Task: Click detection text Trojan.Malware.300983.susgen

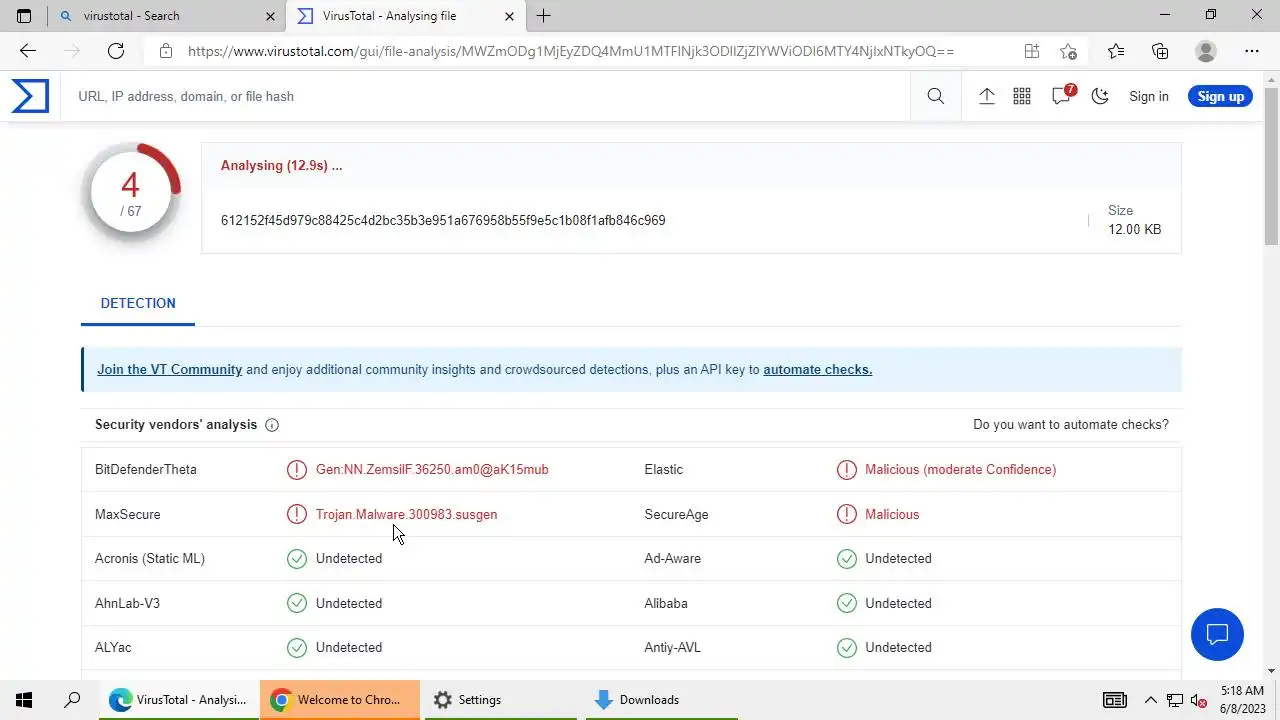Action: [x=406, y=514]
